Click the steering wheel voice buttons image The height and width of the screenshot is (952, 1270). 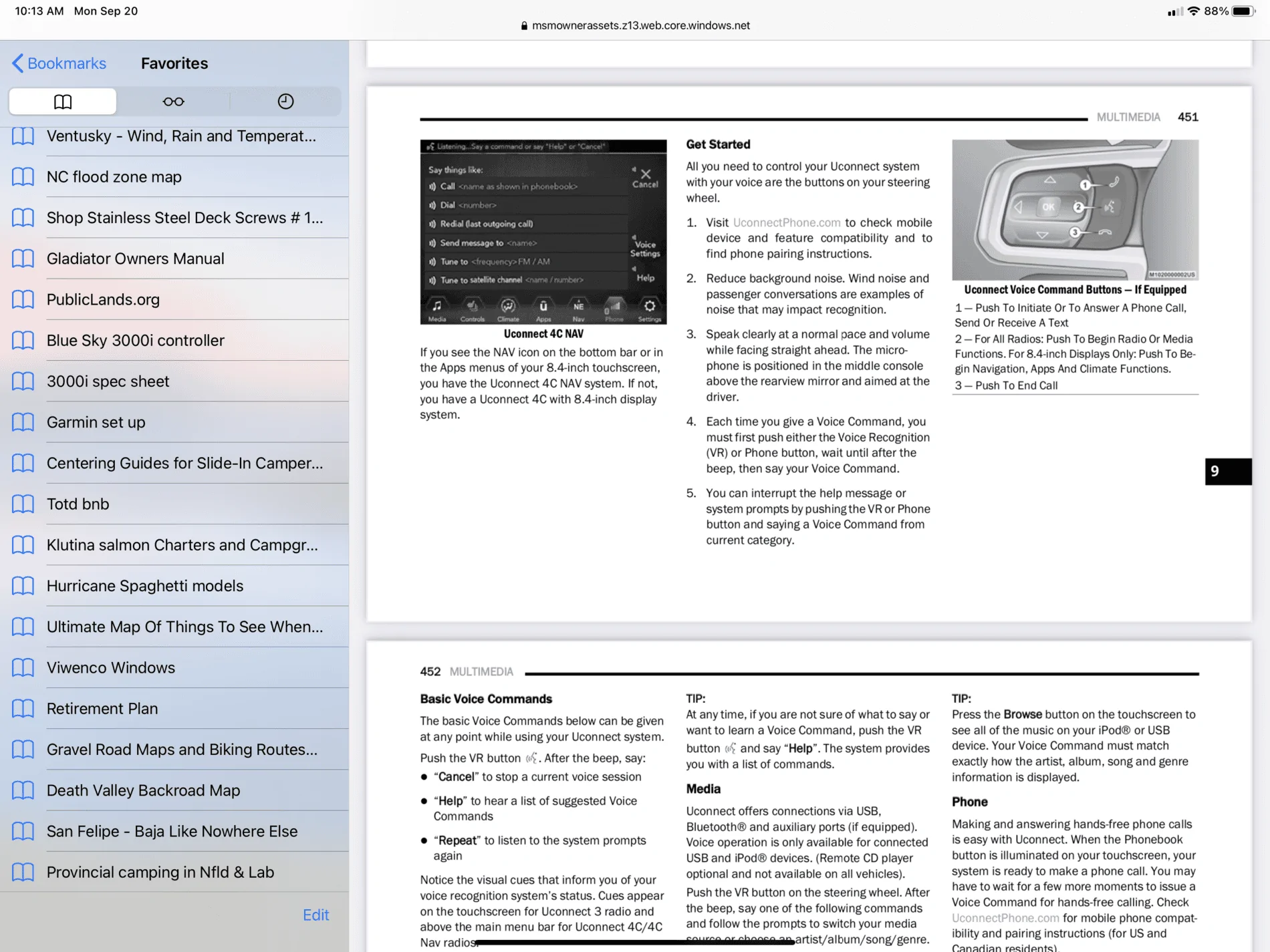click(1075, 210)
